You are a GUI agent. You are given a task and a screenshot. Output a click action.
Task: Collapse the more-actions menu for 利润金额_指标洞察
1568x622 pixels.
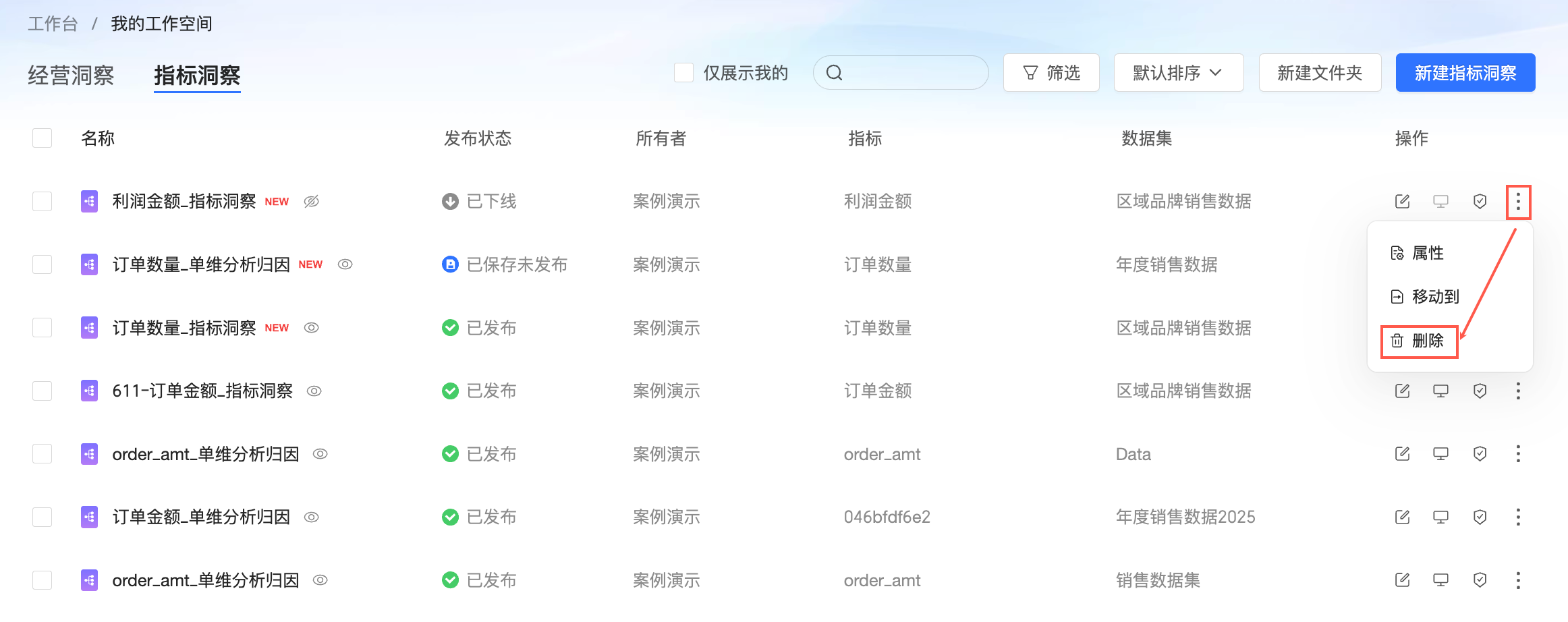click(1518, 201)
